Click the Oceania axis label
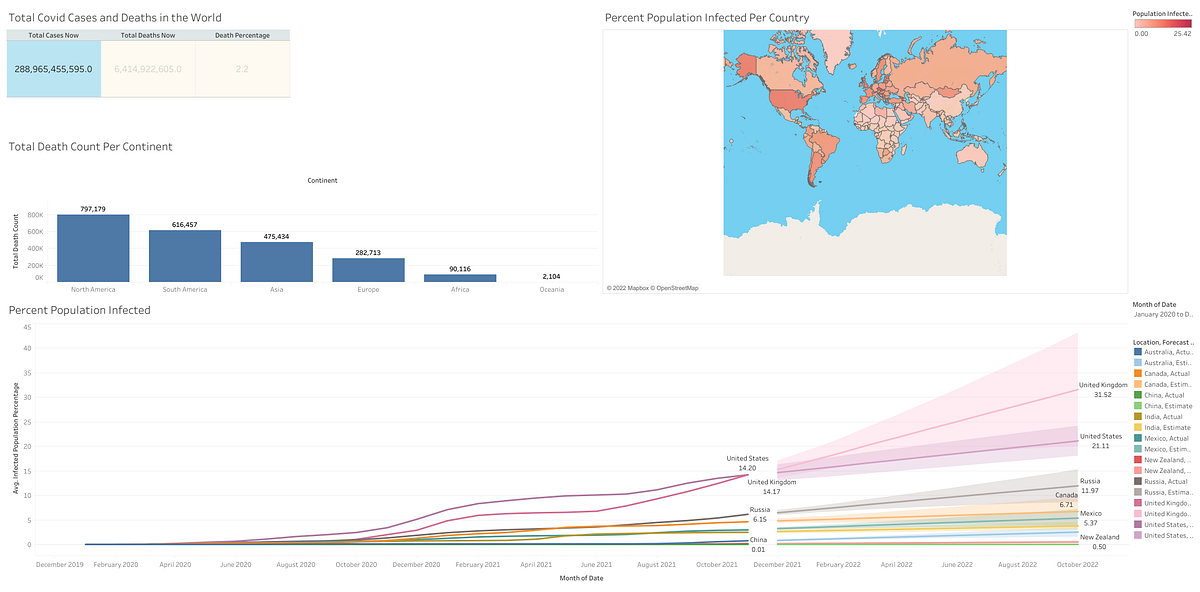Viewport: 1200px width, 592px height. point(552,290)
